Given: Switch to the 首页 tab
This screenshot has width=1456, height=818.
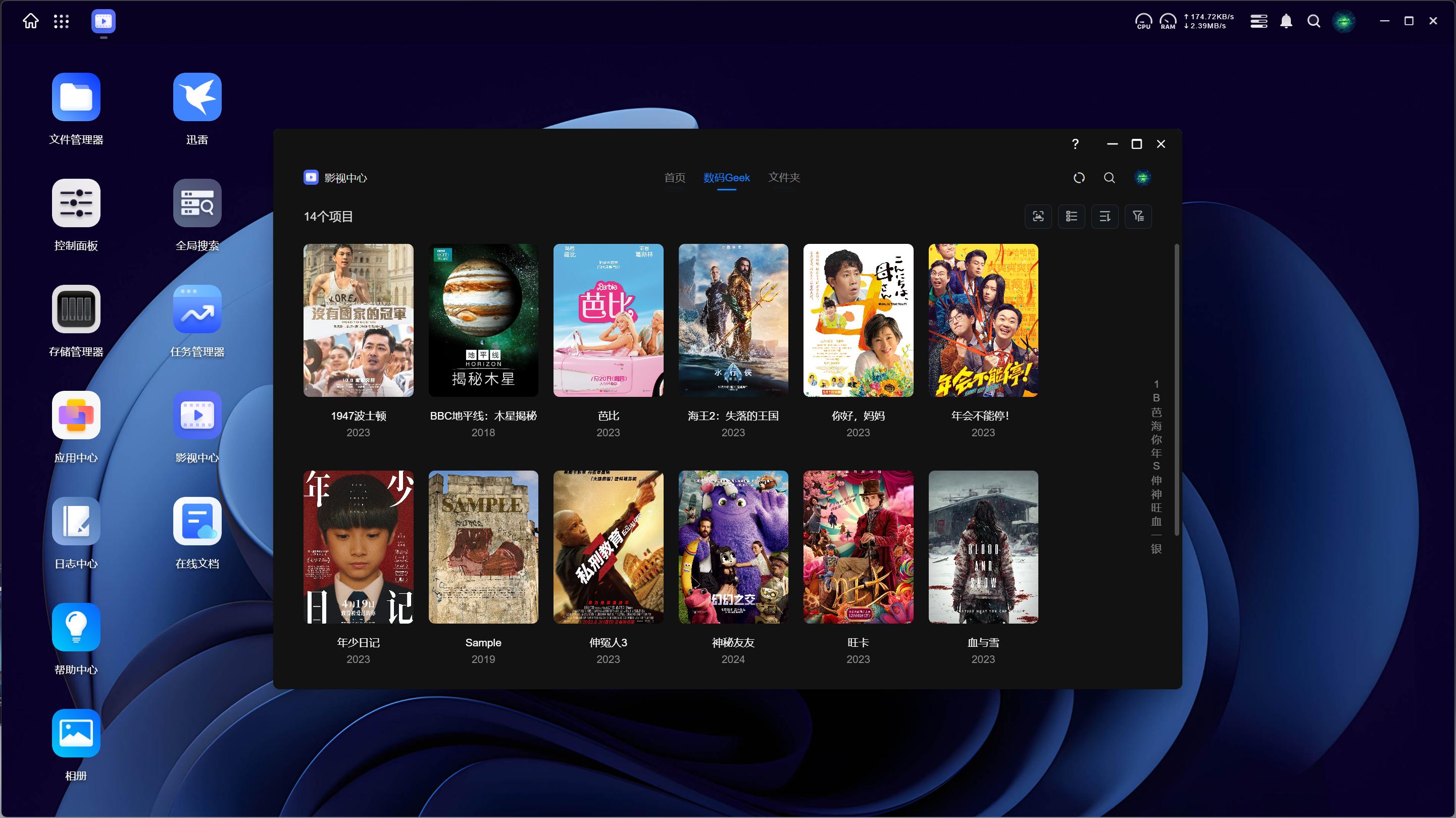Looking at the screenshot, I should coord(675,178).
